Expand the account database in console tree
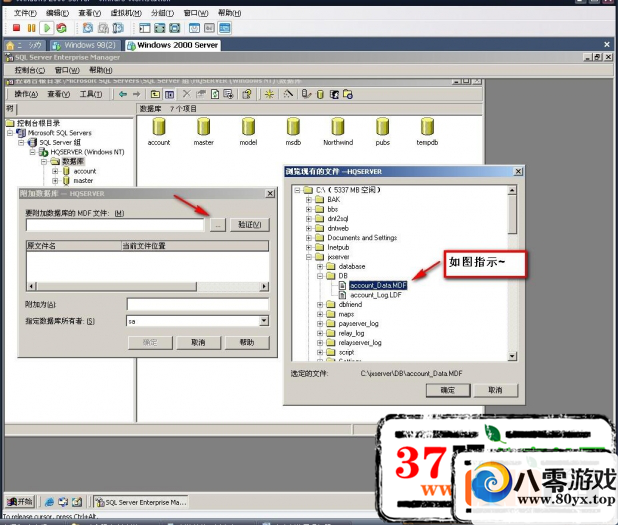 click(55, 171)
